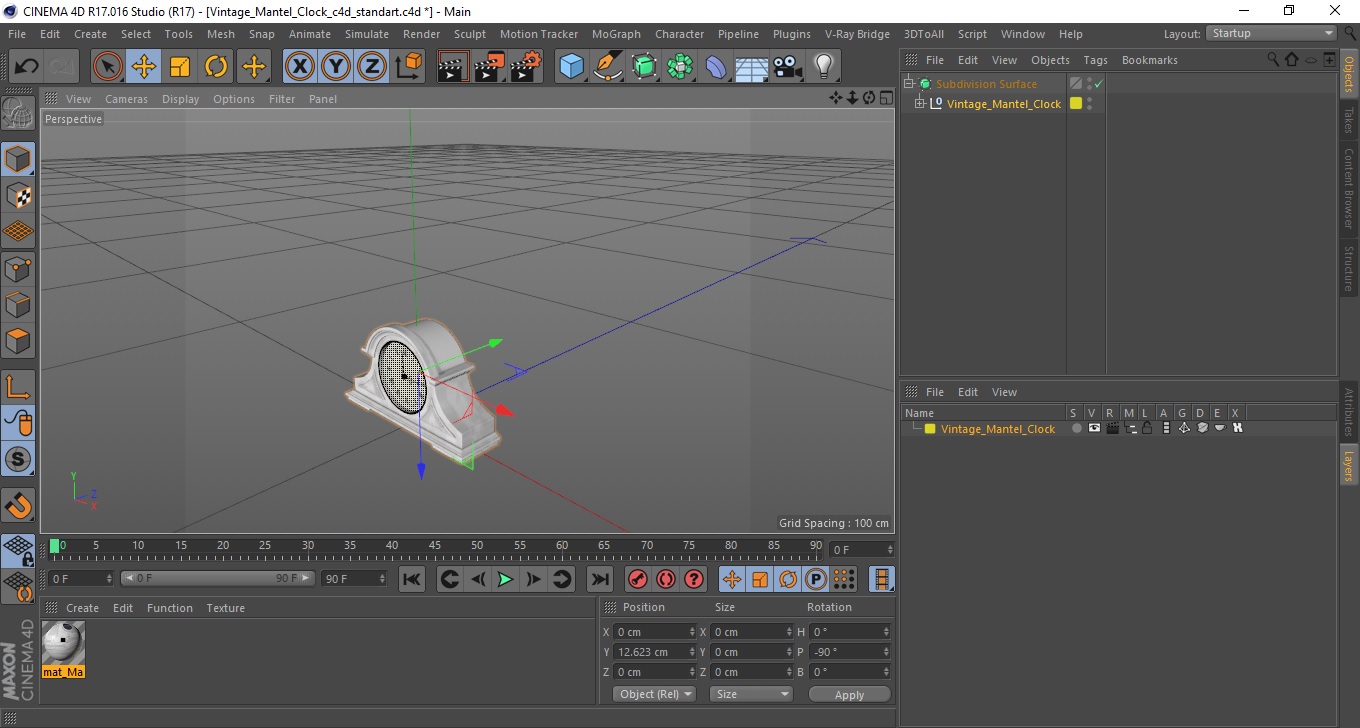Switch the coordinate system icon
1360x728 pixels.
(x=408, y=67)
